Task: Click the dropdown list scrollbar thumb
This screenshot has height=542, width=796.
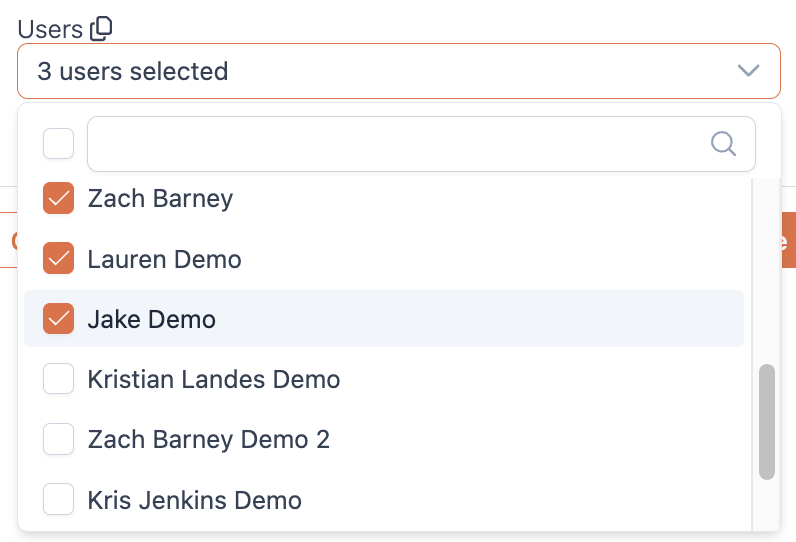Action: tap(767, 422)
